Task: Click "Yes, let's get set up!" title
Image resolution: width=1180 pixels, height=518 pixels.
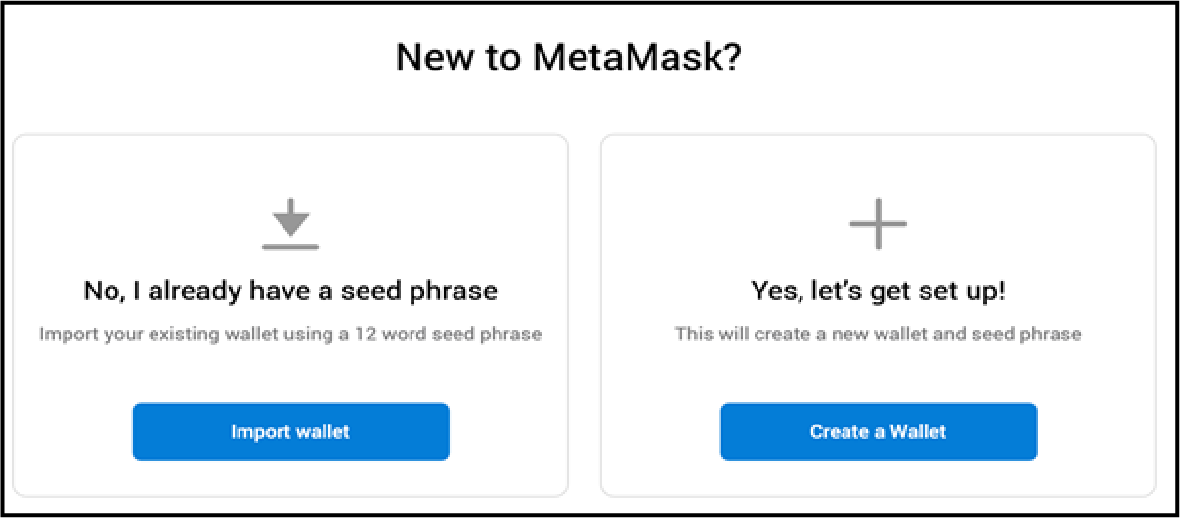Action: pos(877,291)
